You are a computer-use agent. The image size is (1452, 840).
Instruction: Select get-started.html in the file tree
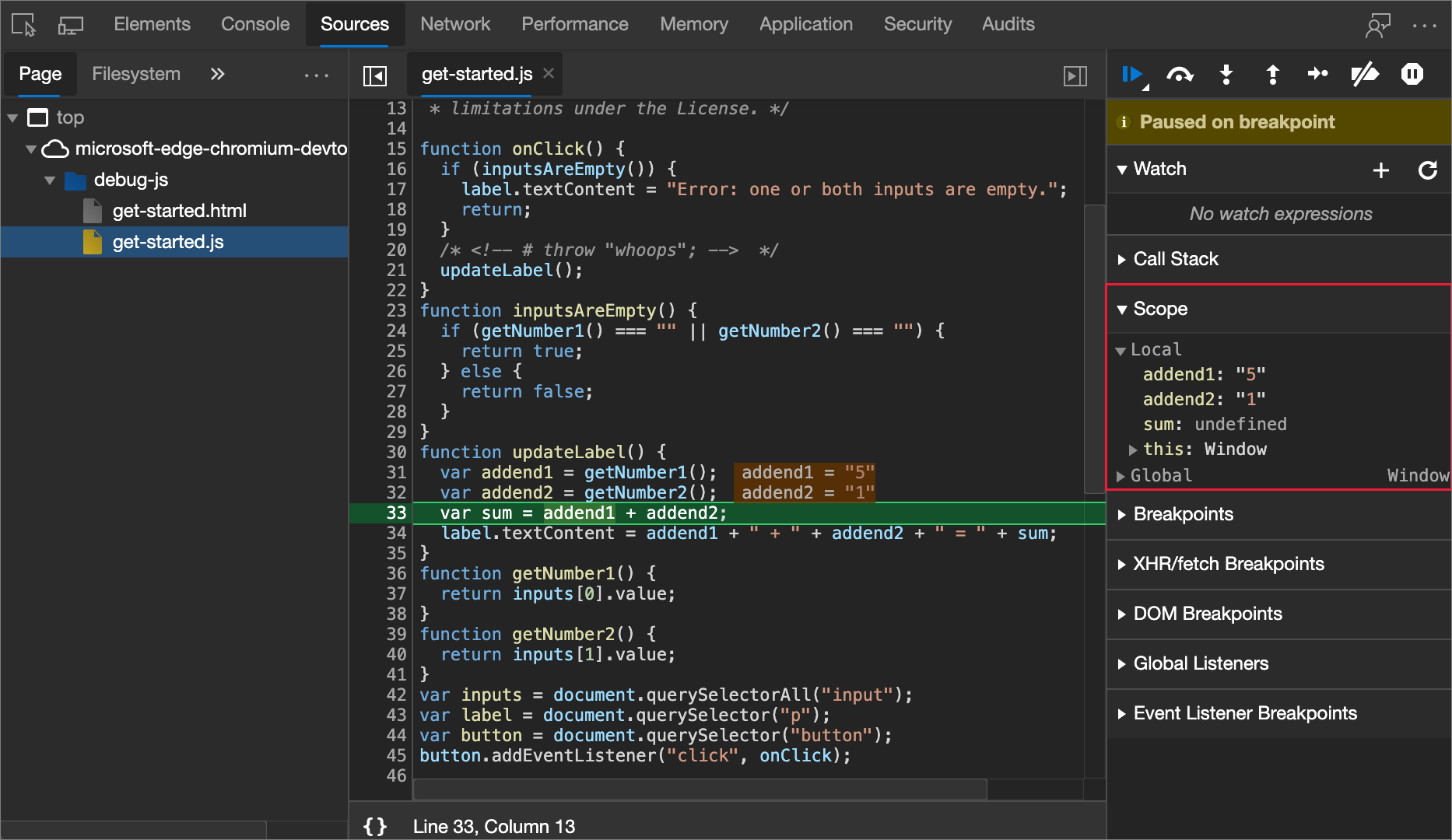point(180,210)
